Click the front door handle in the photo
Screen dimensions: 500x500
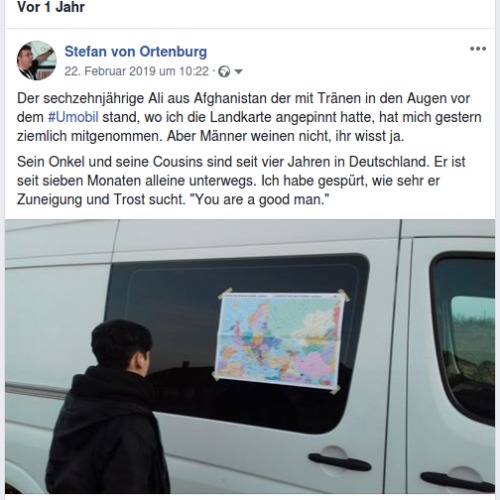click(x=457, y=481)
